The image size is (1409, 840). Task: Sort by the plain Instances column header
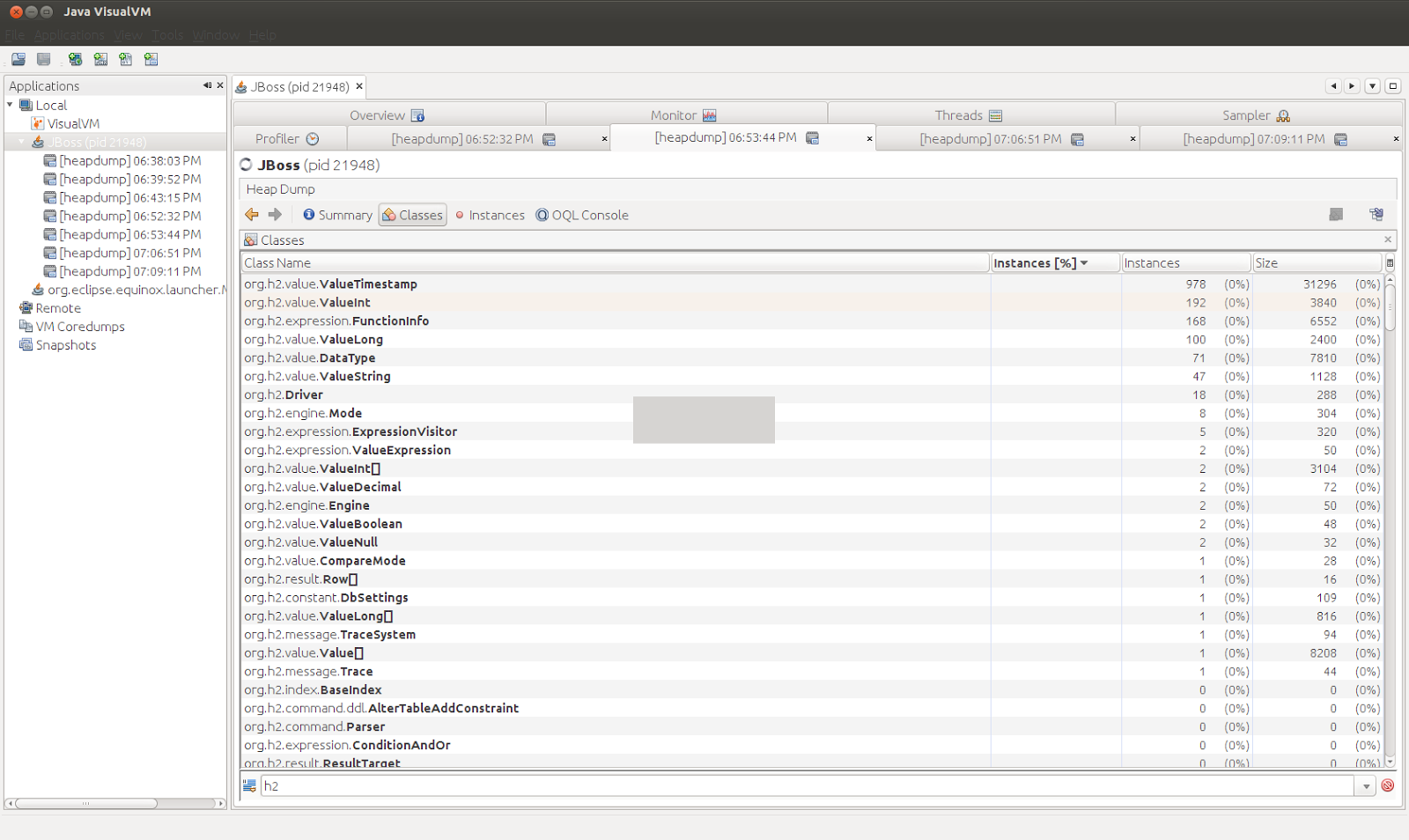(x=1186, y=262)
